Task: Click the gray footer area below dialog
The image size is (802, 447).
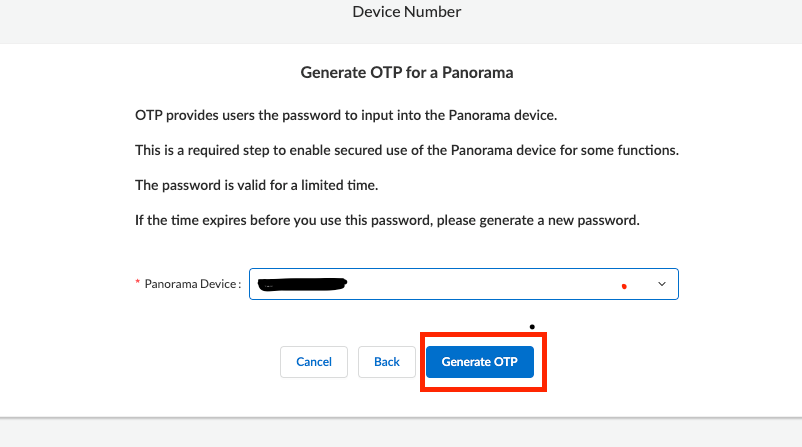Action: coord(400,433)
